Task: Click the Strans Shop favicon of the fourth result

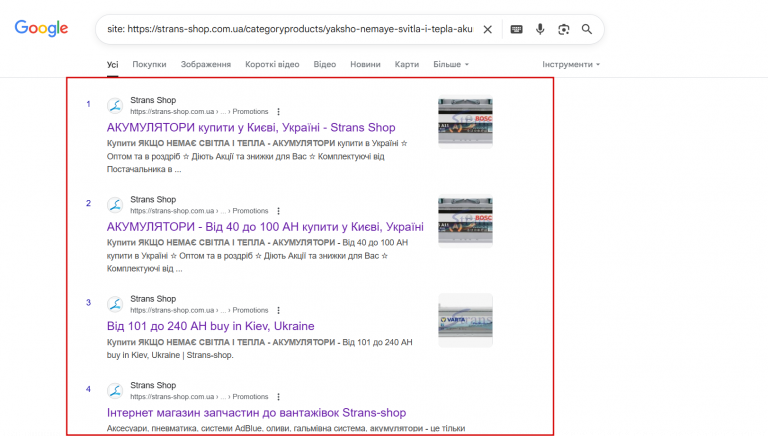Action: (x=115, y=390)
